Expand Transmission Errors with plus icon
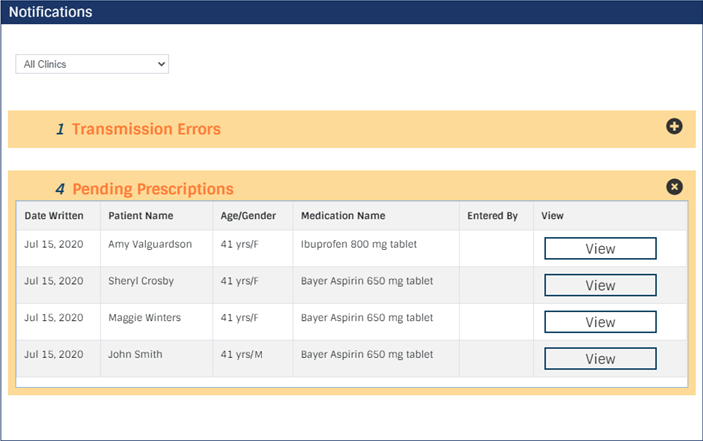The width and height of the screenshot is (703, 441). point(674,126)
